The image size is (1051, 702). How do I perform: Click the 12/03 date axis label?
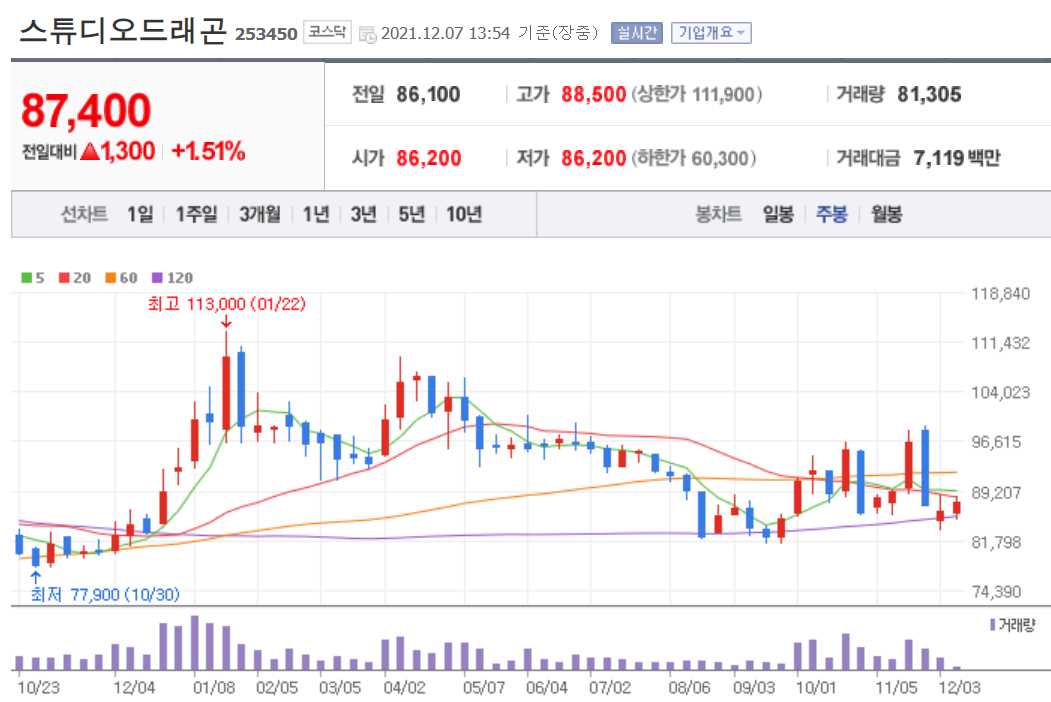click(x=959, y=687)
